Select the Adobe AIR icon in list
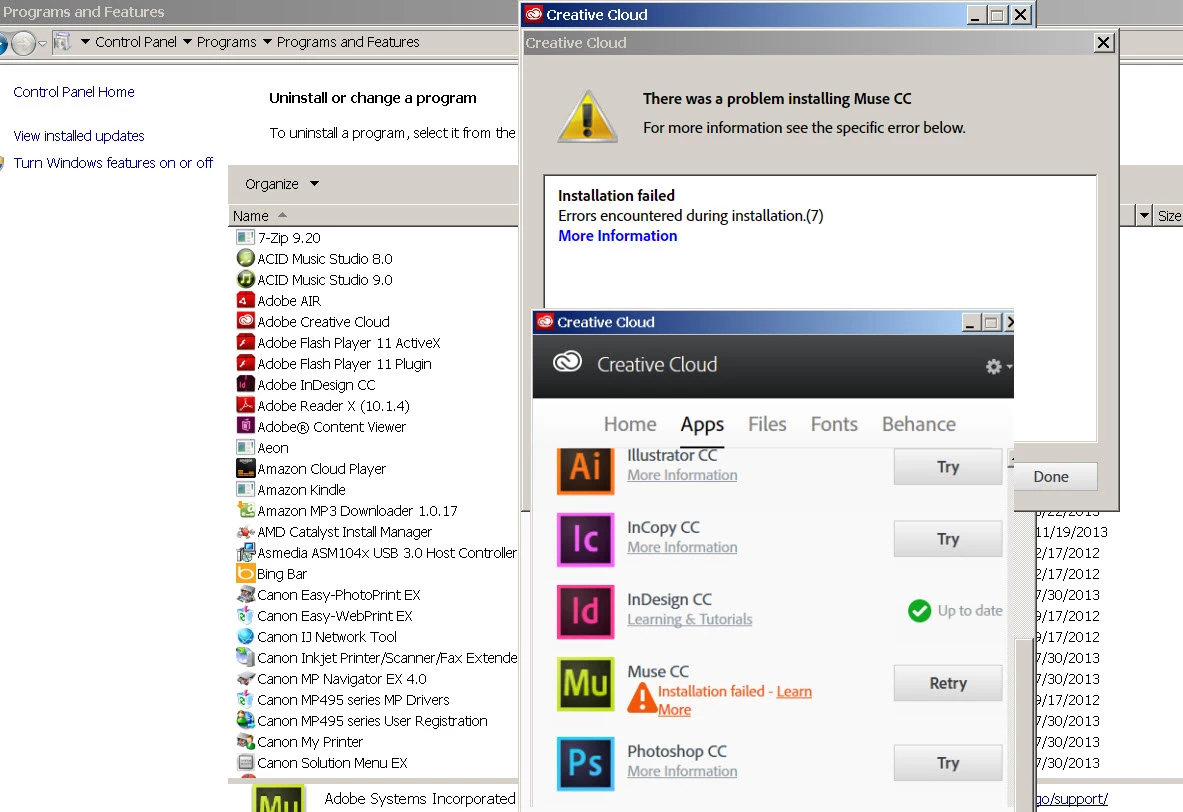Viewport: 1183px width, 812px height. [245, 300]
